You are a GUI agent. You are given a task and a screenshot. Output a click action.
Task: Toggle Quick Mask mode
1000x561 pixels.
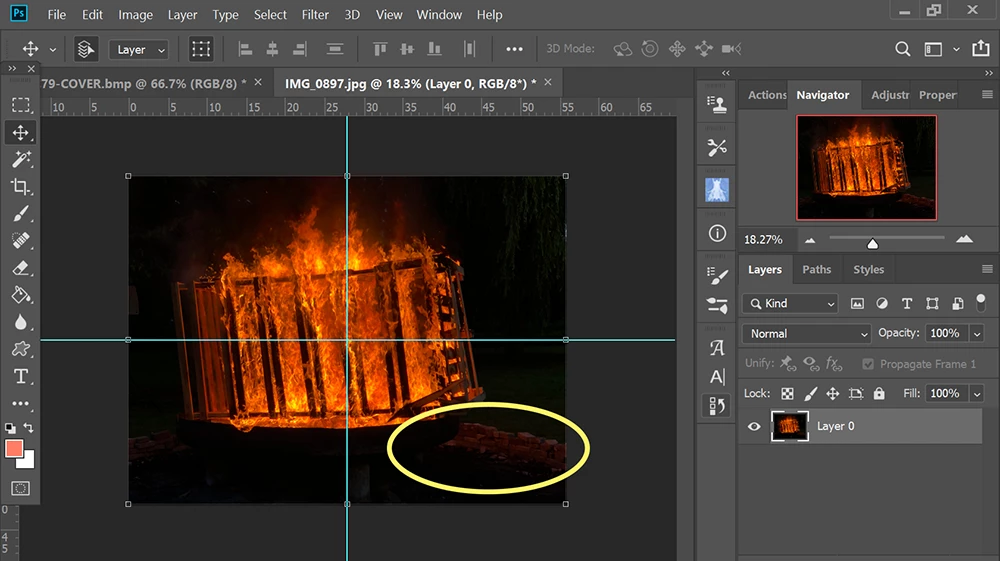(20, 488)
